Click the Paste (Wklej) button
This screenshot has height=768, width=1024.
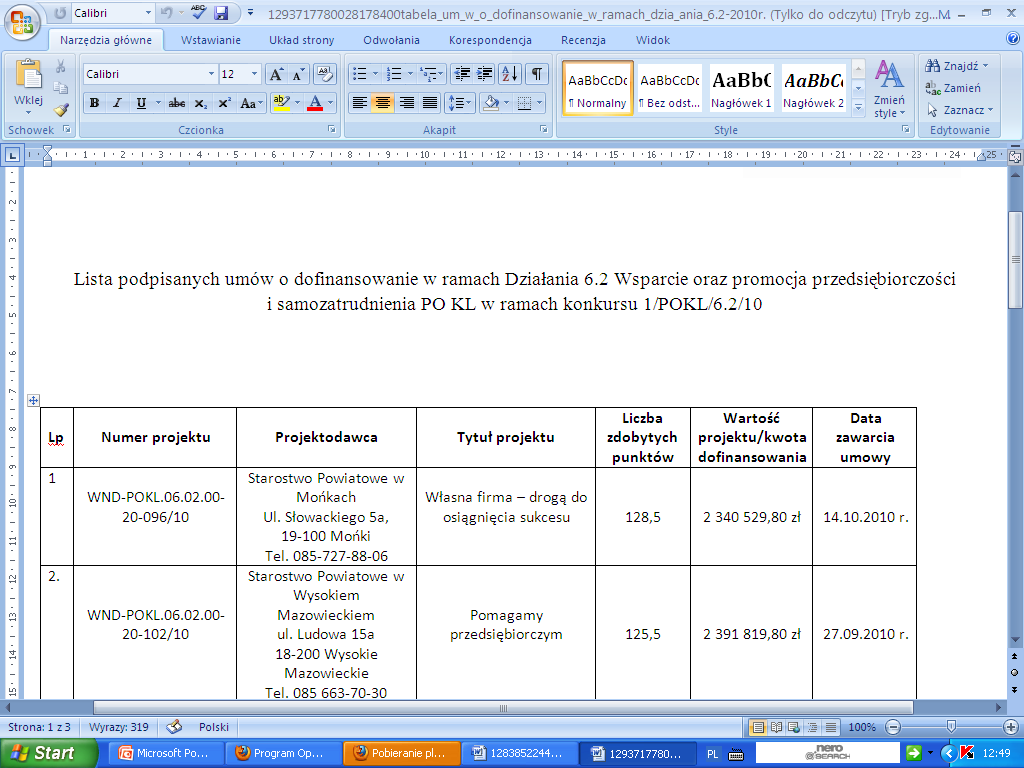[28, 84]
